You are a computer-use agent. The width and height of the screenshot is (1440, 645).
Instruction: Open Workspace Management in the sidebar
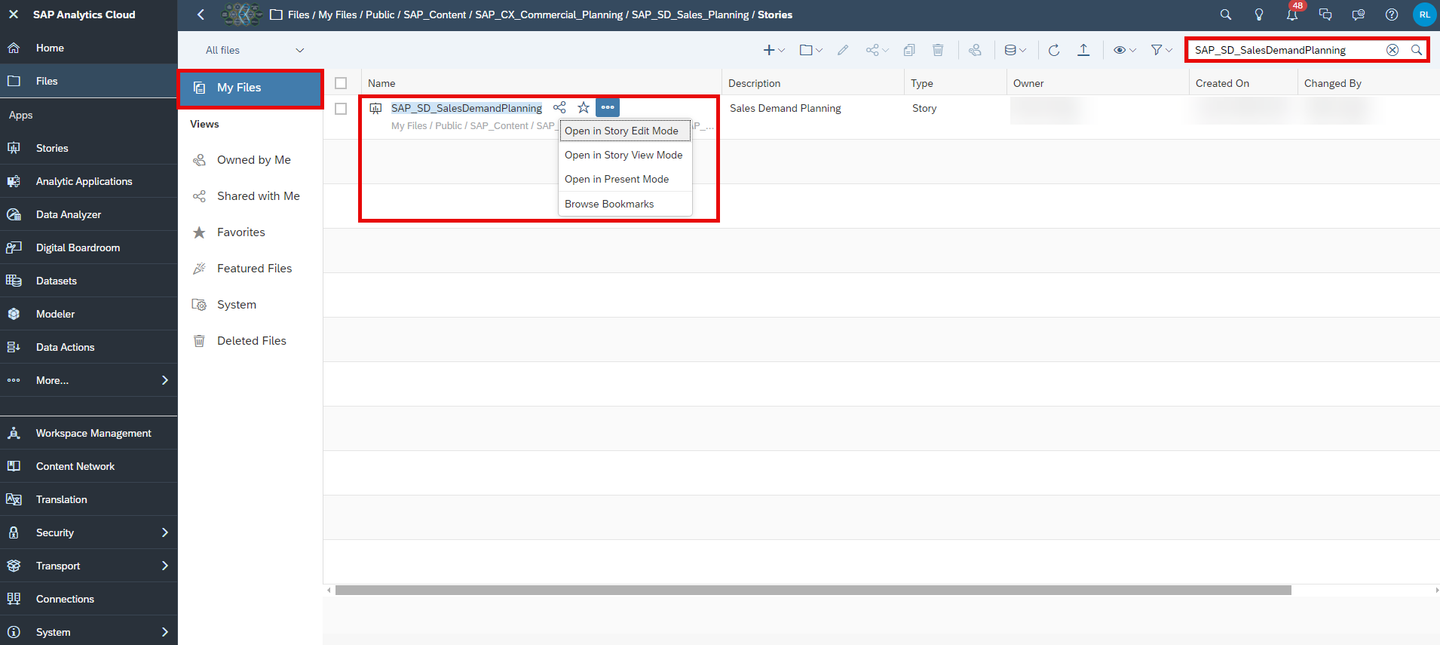tap(89, 433)
